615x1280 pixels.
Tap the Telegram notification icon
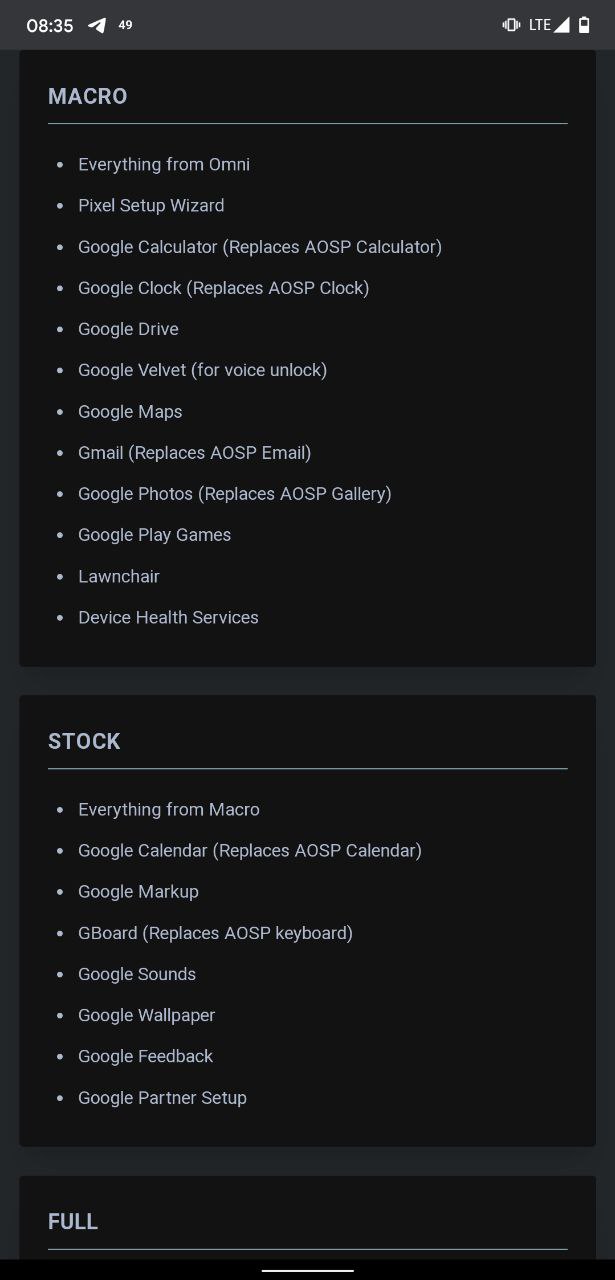[x=97, y=25]
